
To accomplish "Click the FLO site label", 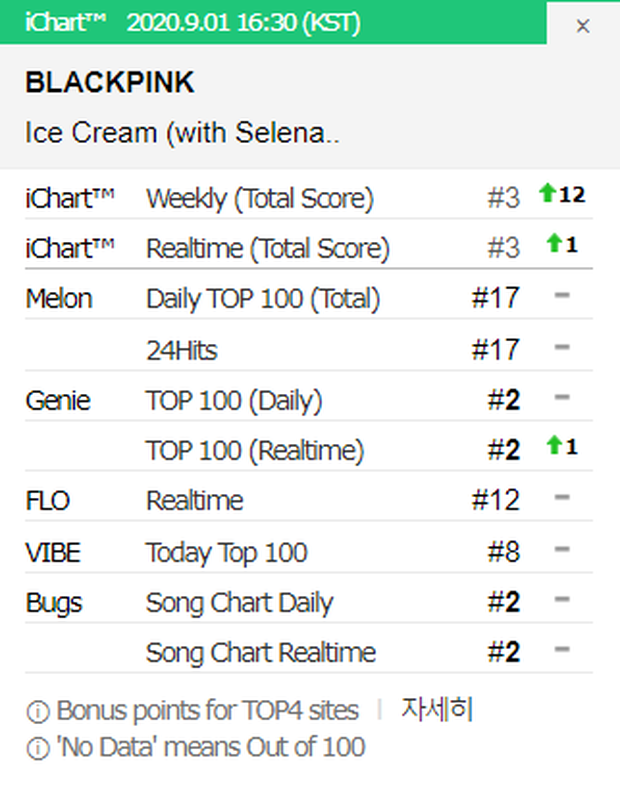I will (x=47, y=500).
